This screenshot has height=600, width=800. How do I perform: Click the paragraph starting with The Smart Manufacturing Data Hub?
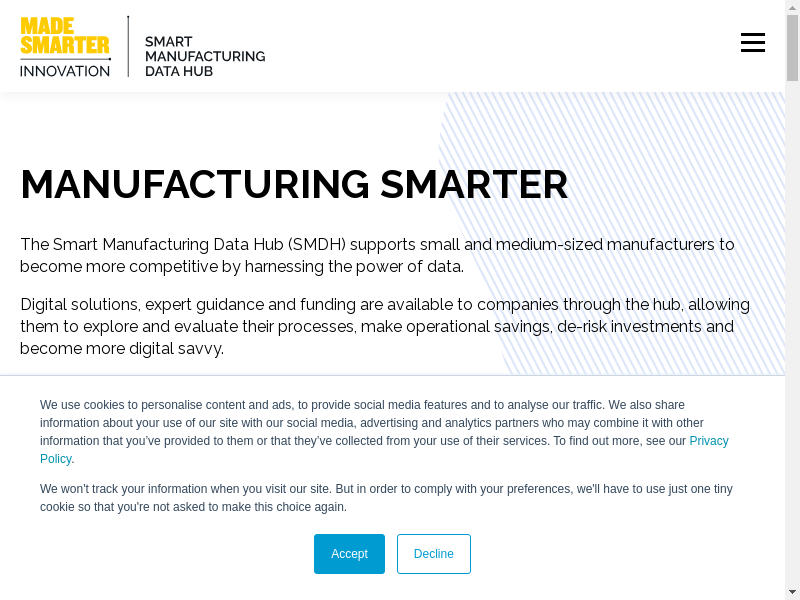pos(377,255)
